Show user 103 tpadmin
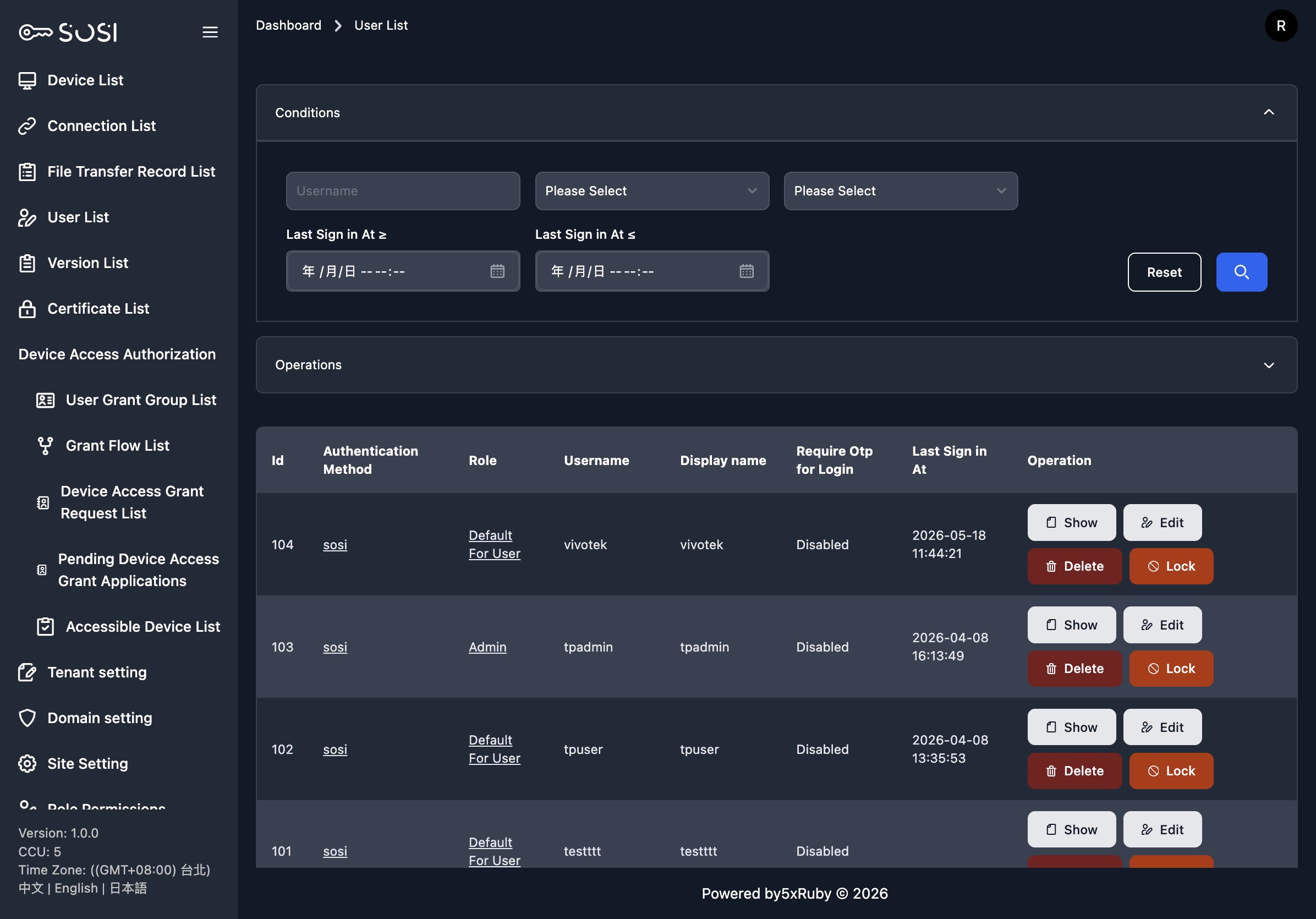Viewport: 1316px width, 919px height. [x=1071, y=625]
